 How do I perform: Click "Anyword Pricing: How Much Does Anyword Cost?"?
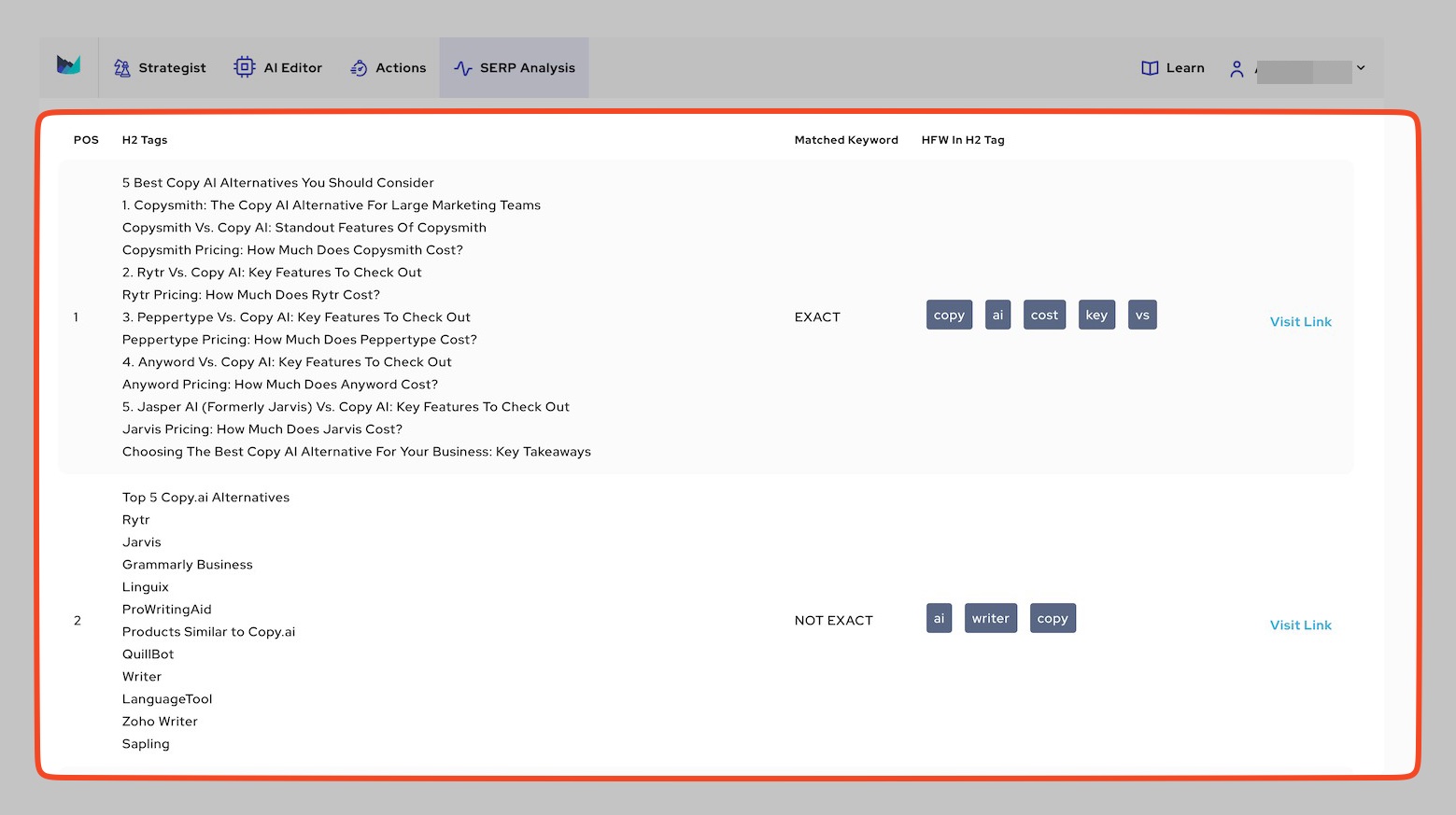(x=280, y=385)
